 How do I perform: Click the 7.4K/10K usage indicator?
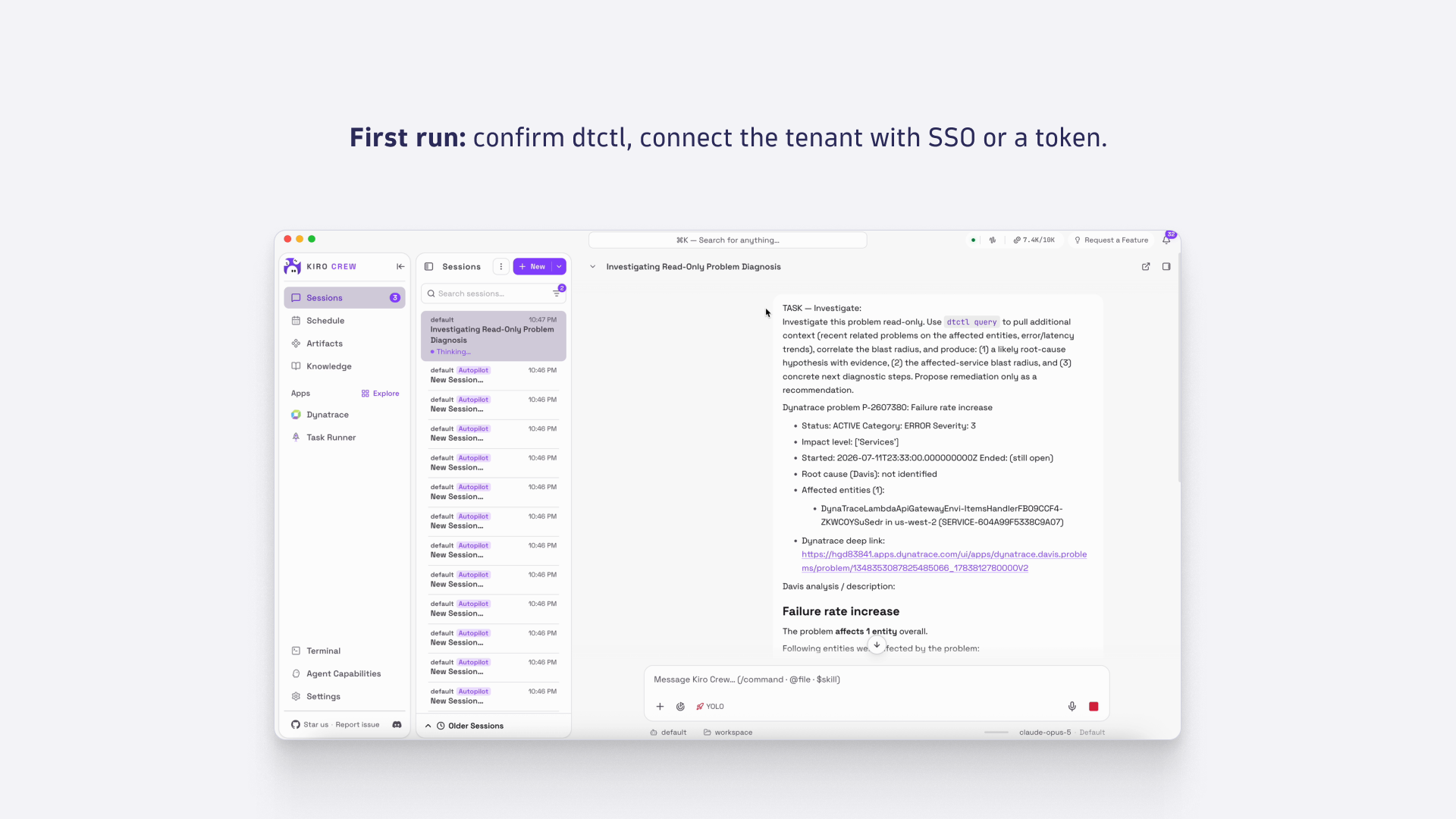(x=1034, y=240)
